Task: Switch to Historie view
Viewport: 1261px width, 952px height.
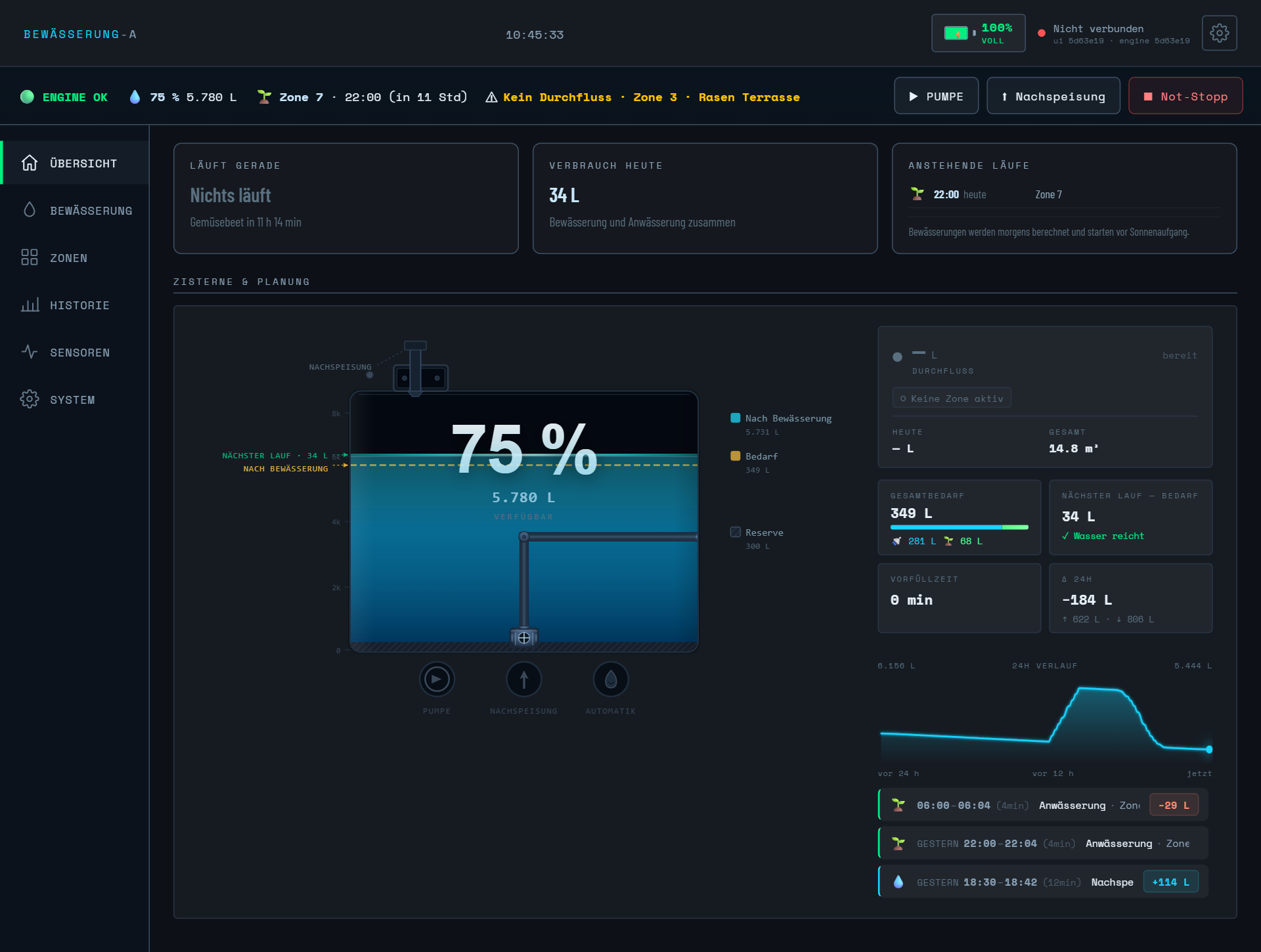Action: [x=76, y=305]
